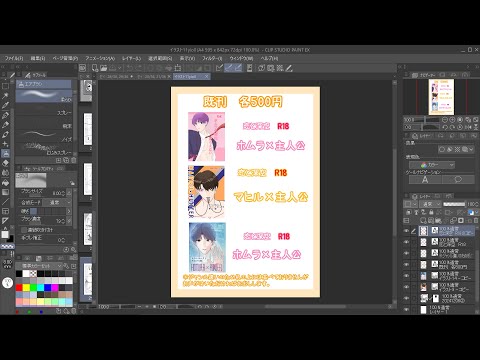Toggle visibility of third text layer
Image resolution: width=480 pixels, height=360 pixels.
[406, 253]
